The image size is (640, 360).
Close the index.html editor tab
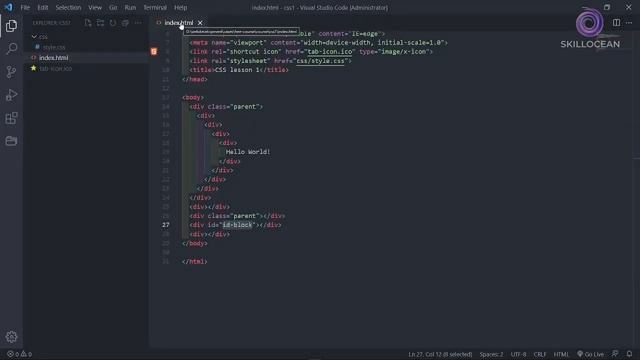point(200,23)
